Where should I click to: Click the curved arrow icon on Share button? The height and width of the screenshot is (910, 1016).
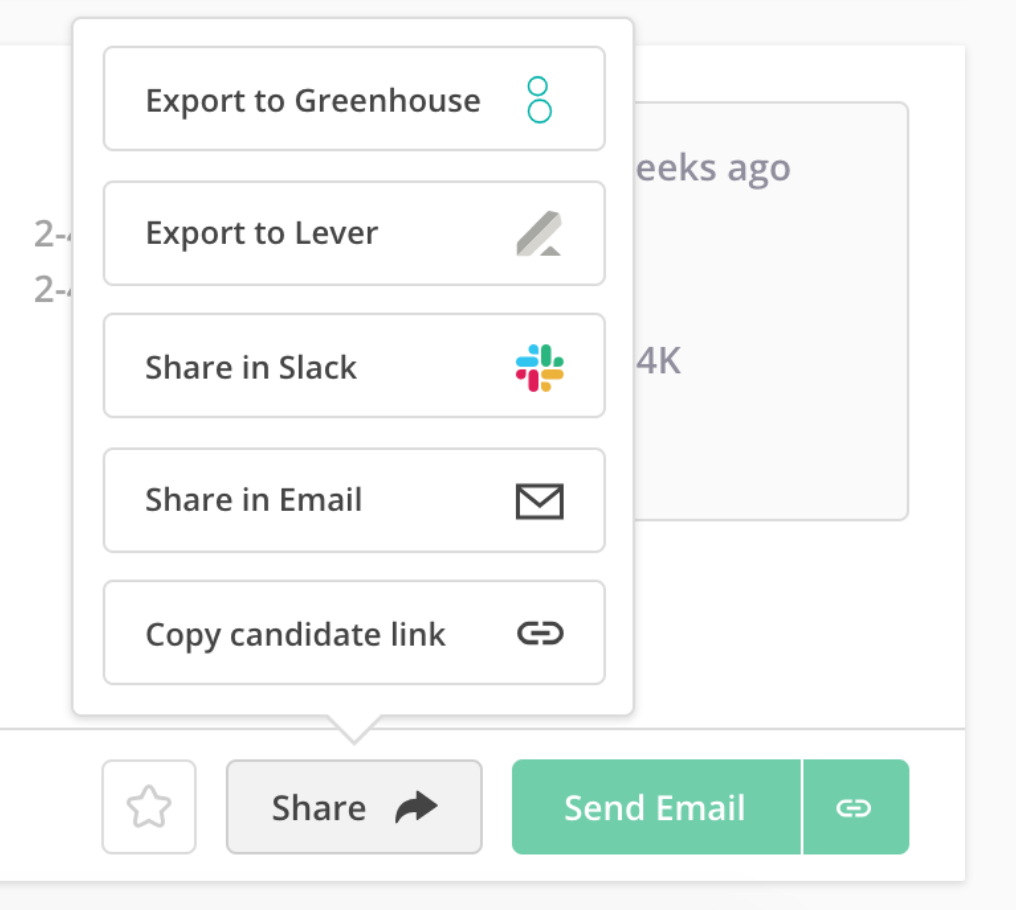pyautogui.click(x=417, y=807)
